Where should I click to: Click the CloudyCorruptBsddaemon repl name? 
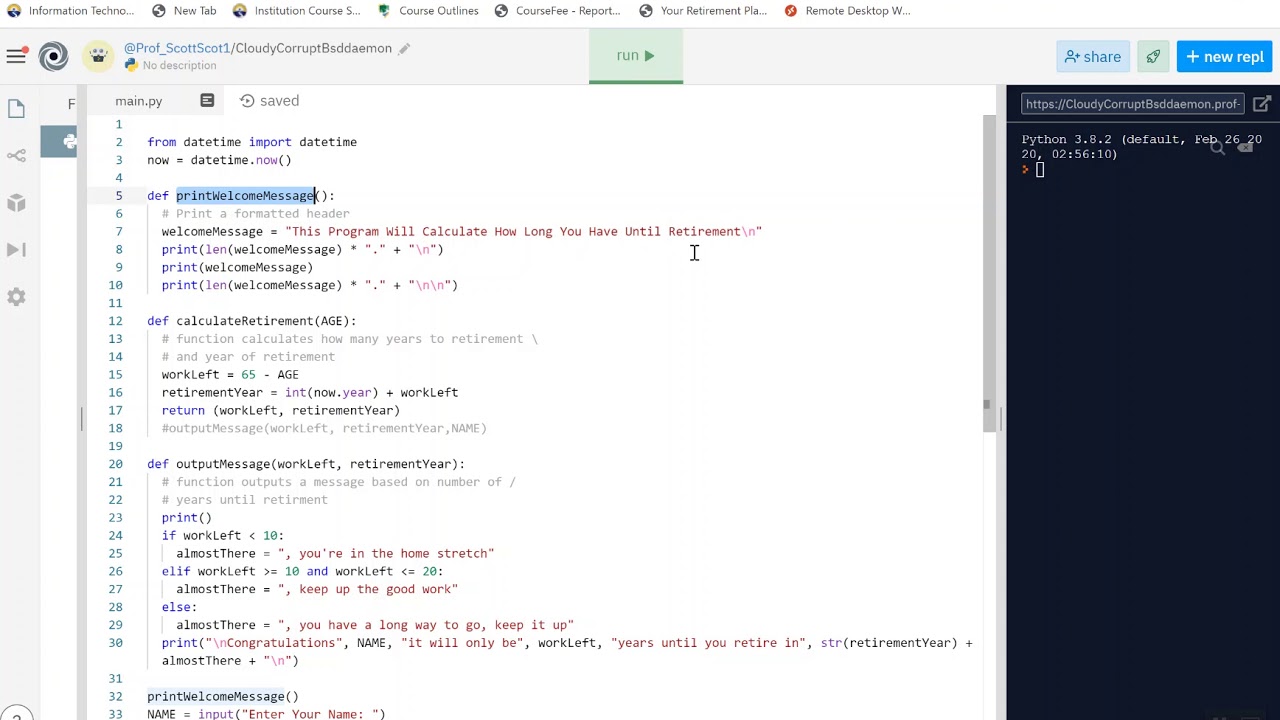[313, 48]
